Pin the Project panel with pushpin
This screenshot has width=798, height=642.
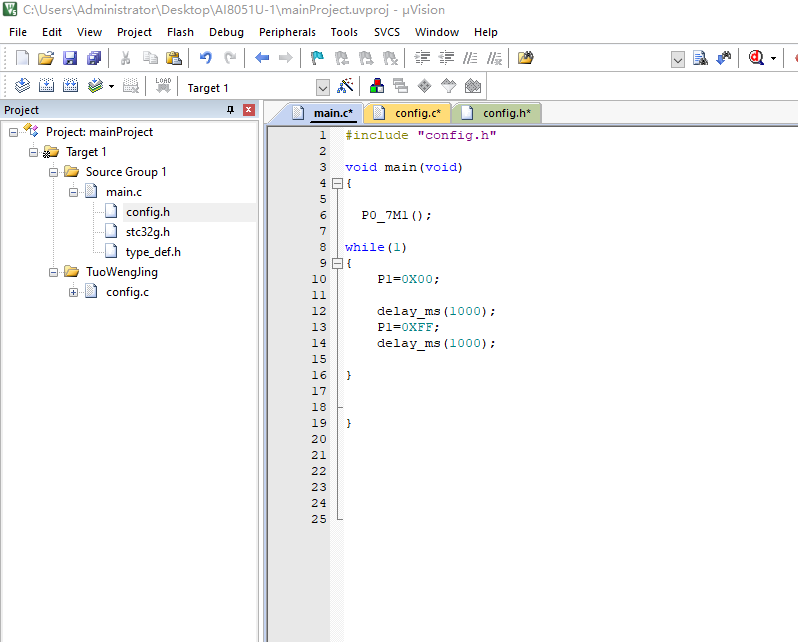pyautogui.click(x=231, y=110)
